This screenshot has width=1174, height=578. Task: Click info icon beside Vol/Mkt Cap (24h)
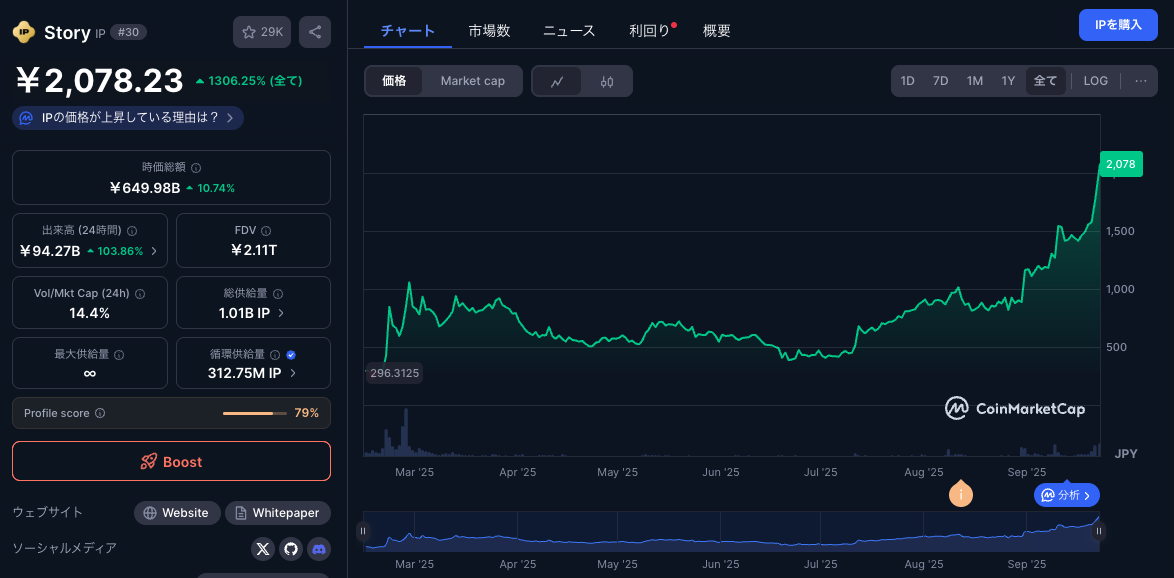point(140,293)
